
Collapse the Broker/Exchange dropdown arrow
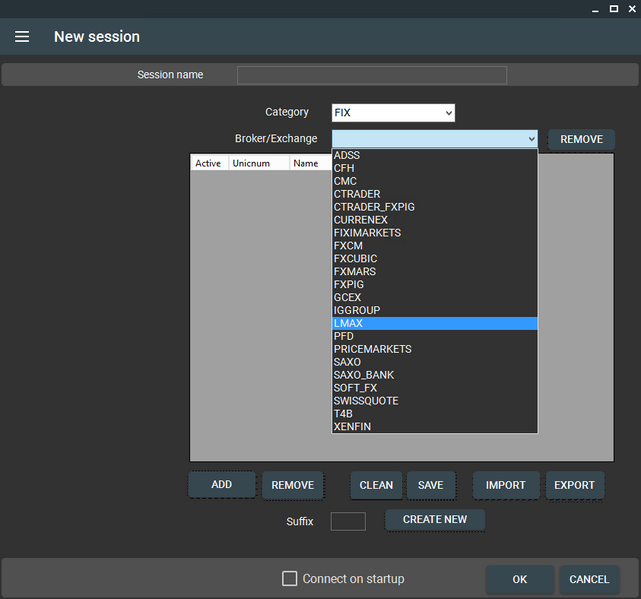point(529,139)
